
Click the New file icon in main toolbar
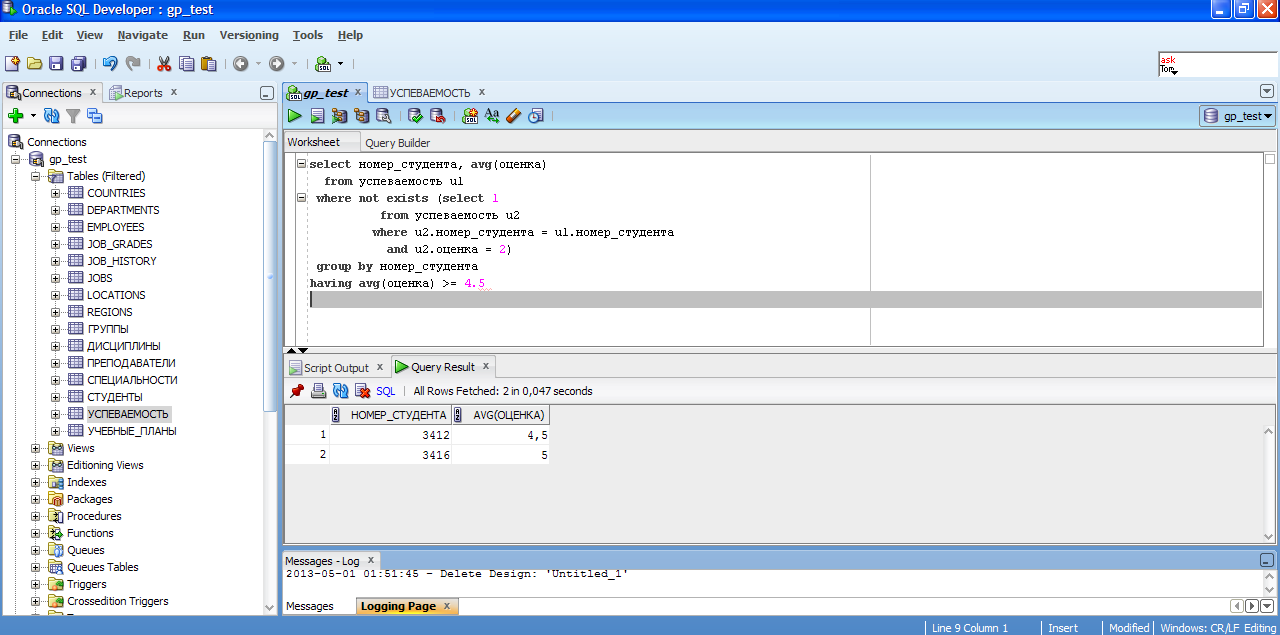click(13, 63)
